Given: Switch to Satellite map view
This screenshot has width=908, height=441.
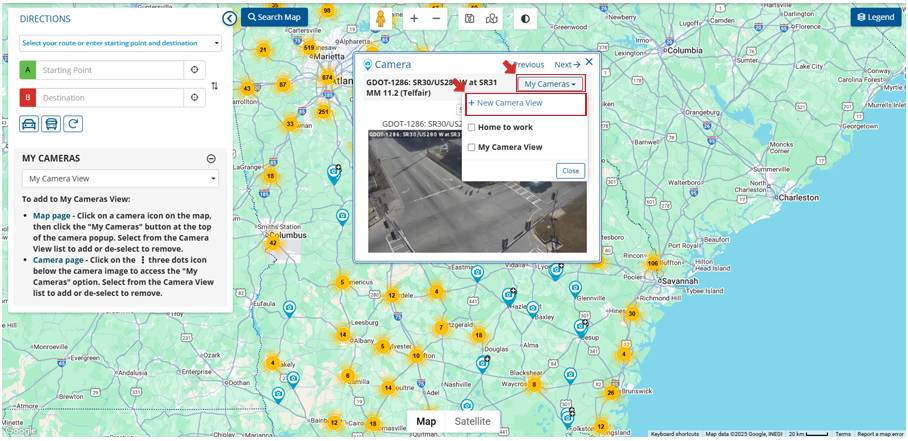Looking at the screenshot, I should pyautogui.click(x=472, y=421).
